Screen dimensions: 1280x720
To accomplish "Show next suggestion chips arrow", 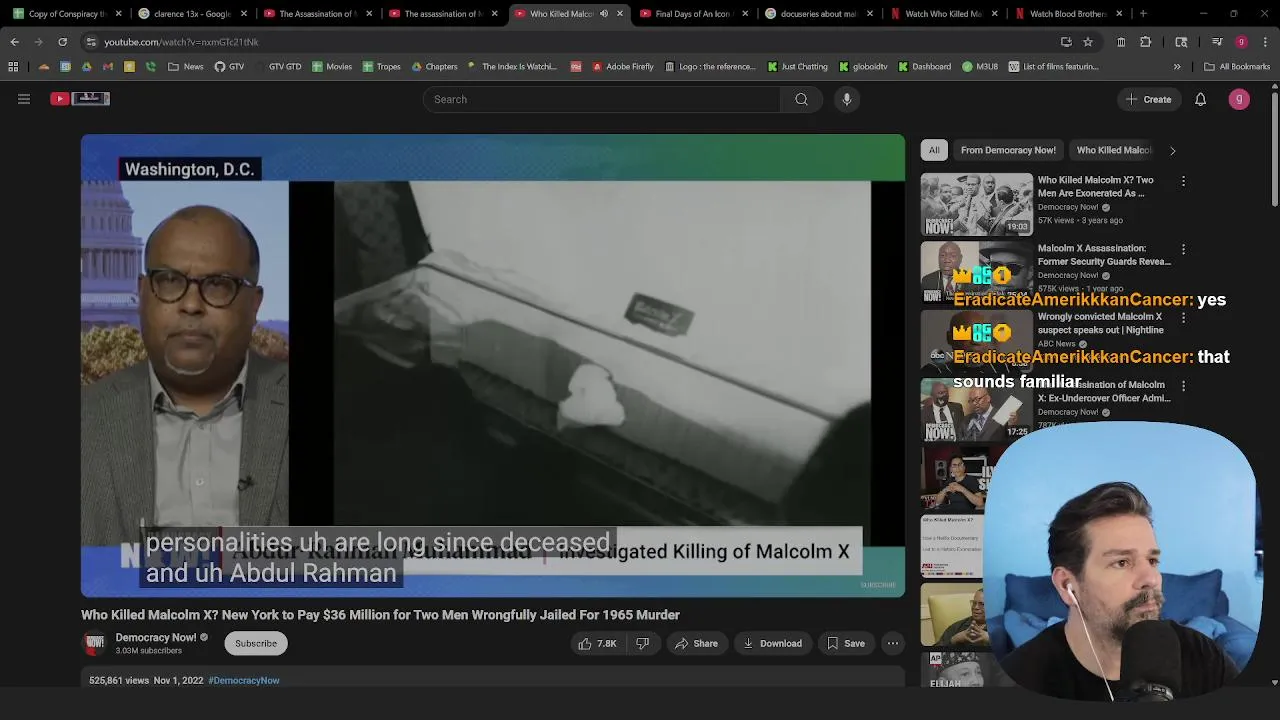I will [1172, 151].
